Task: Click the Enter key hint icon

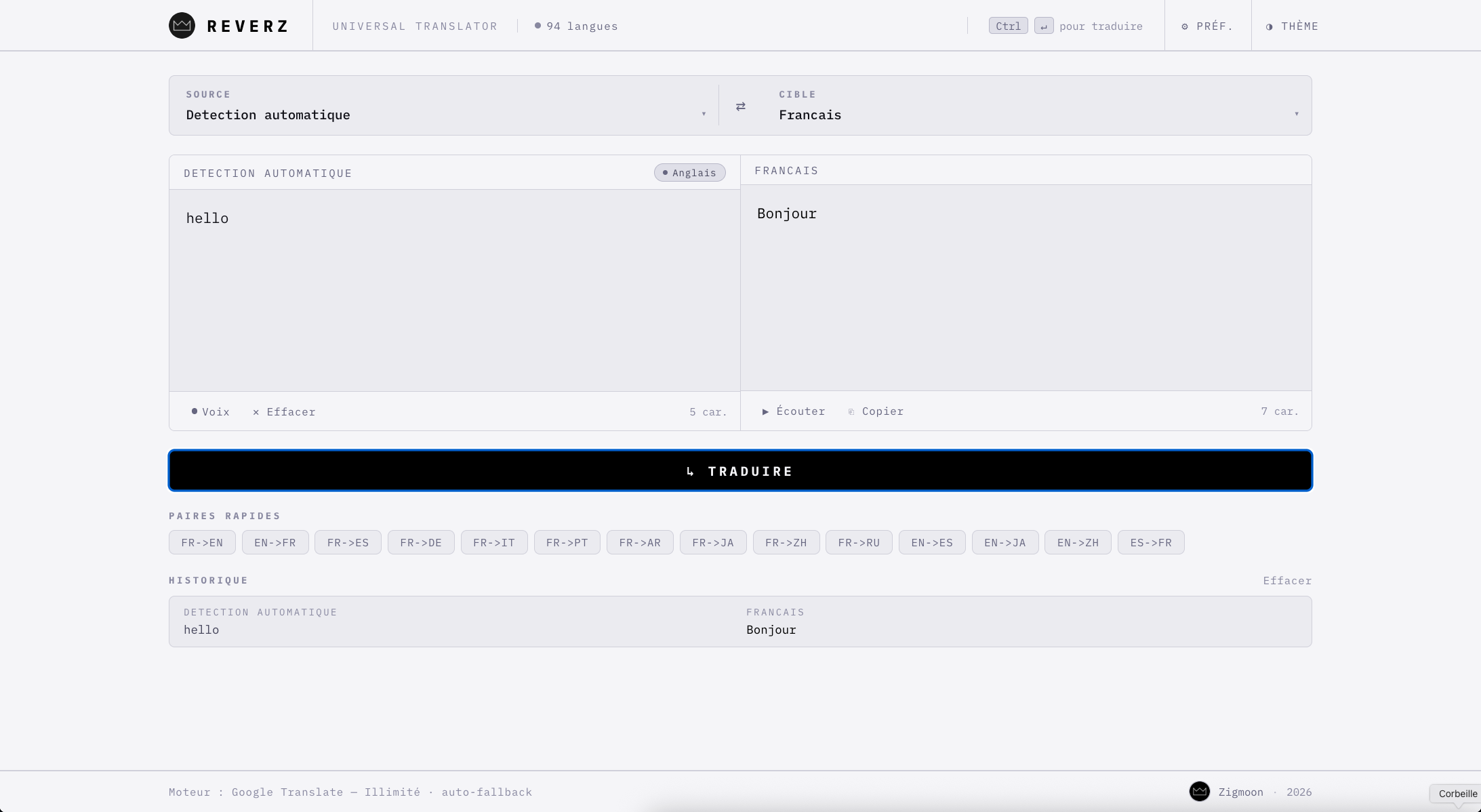Action: (1044, 26)
